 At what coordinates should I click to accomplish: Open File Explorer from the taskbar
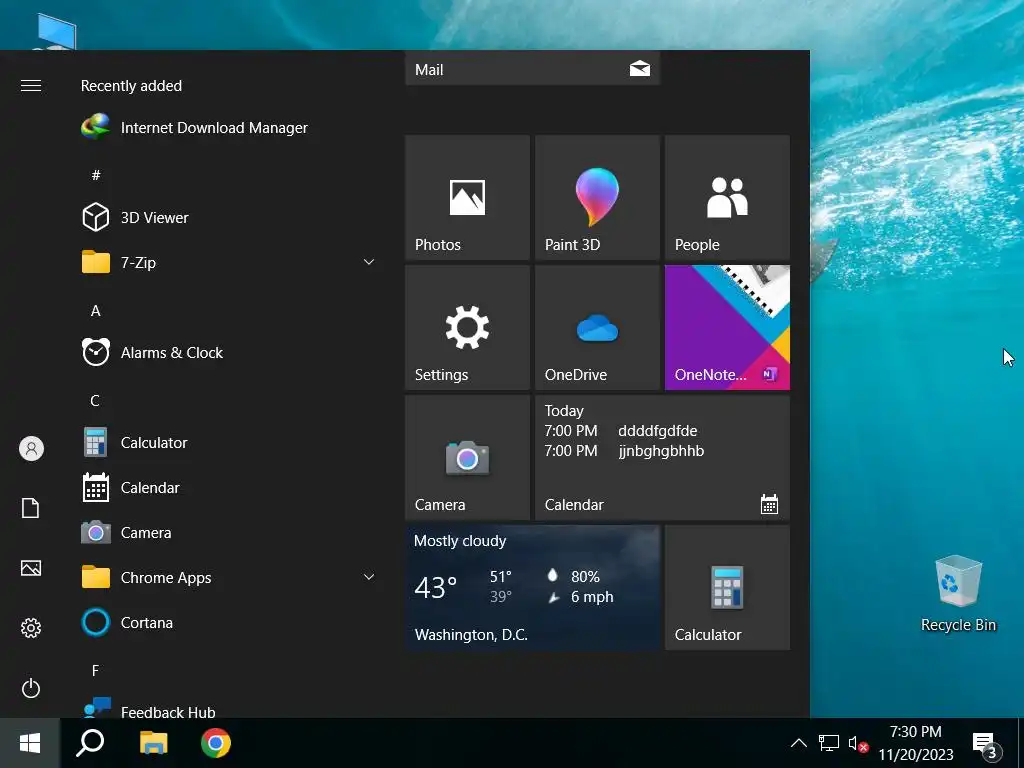153,743
